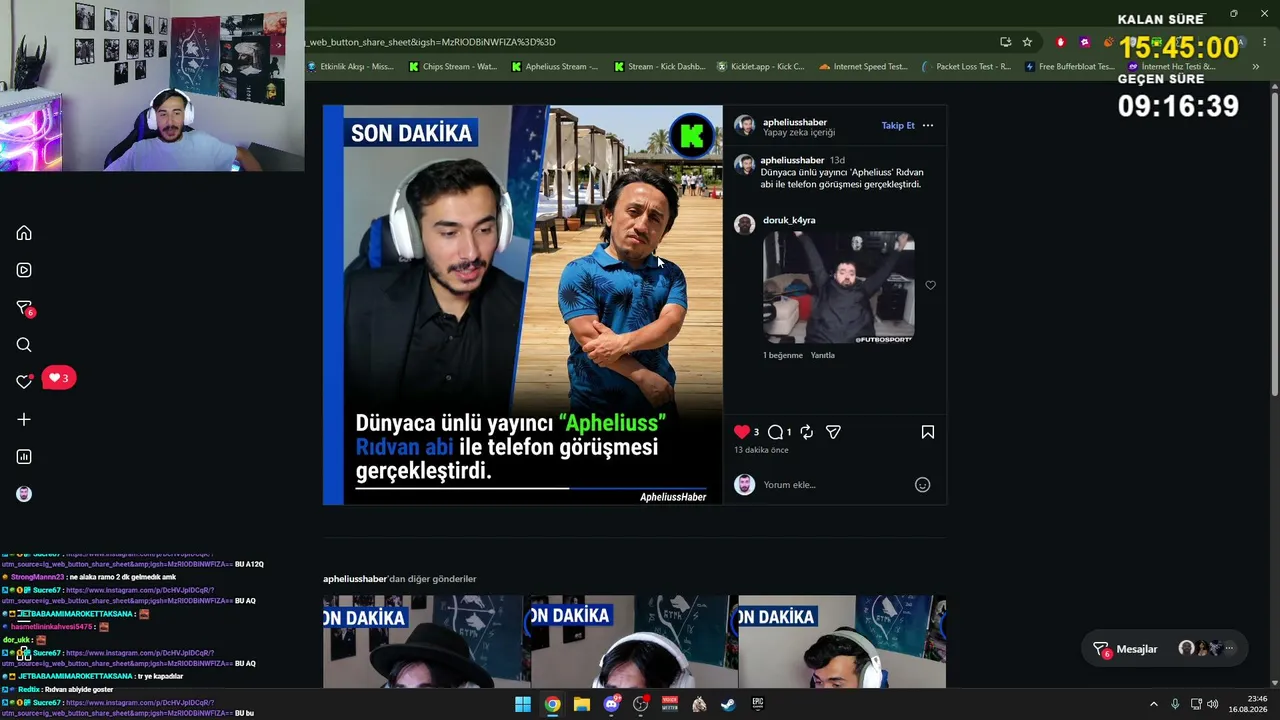Image resolution: width=1280 pixels, height=720 pixels.
Task: Go to Instagram Home in the sidebar
Action: point(24,233)
